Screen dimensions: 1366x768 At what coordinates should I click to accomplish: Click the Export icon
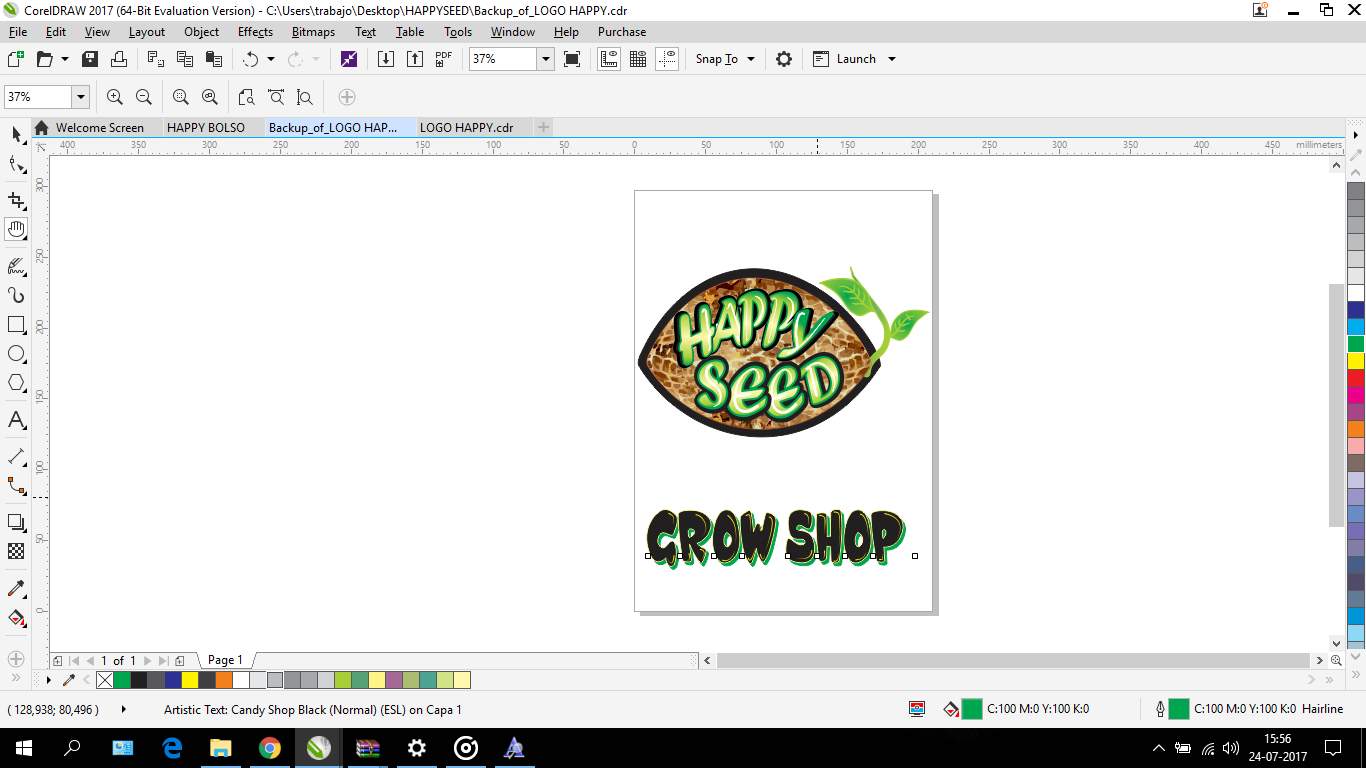pyautogui.click(x=415, y=59)
